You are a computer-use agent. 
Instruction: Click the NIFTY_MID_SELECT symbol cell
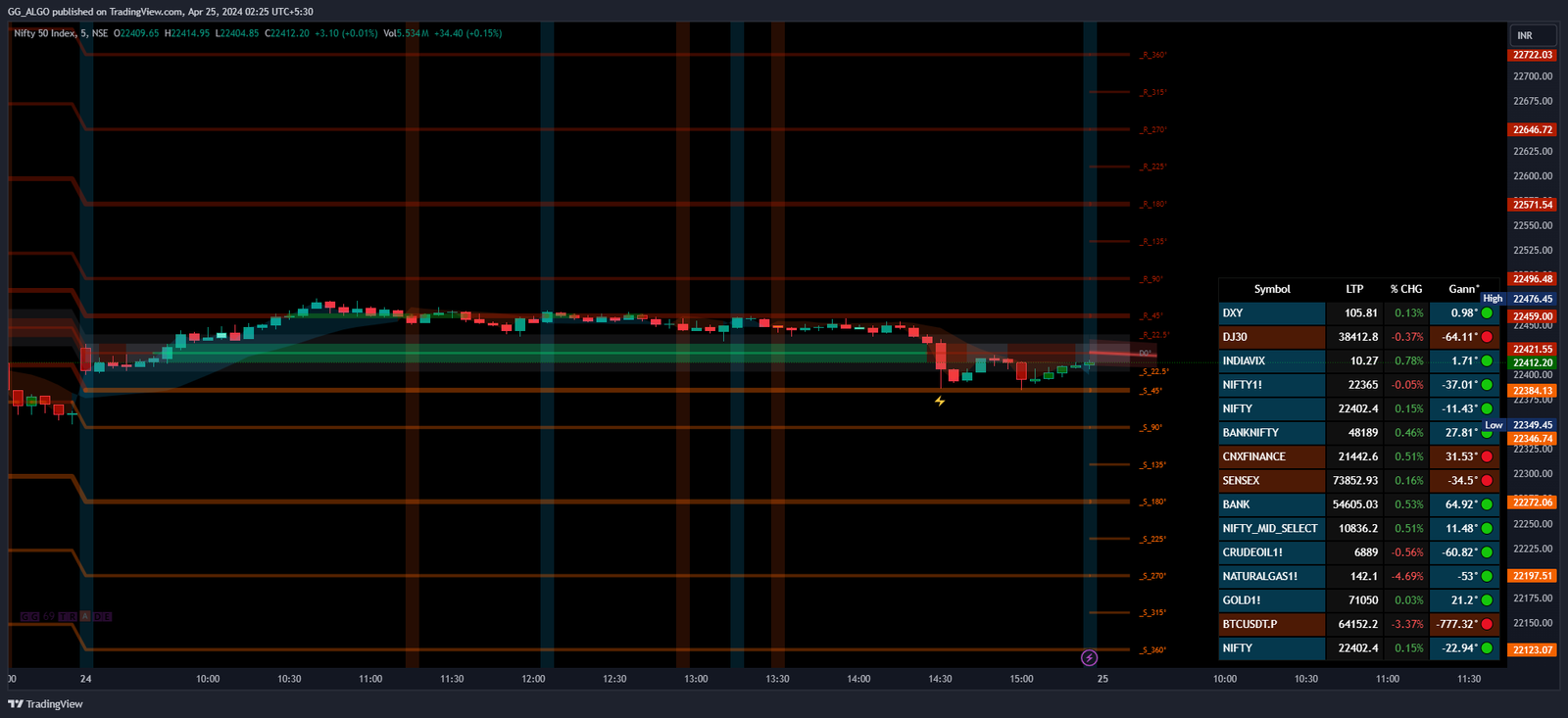pos(1272,529)
